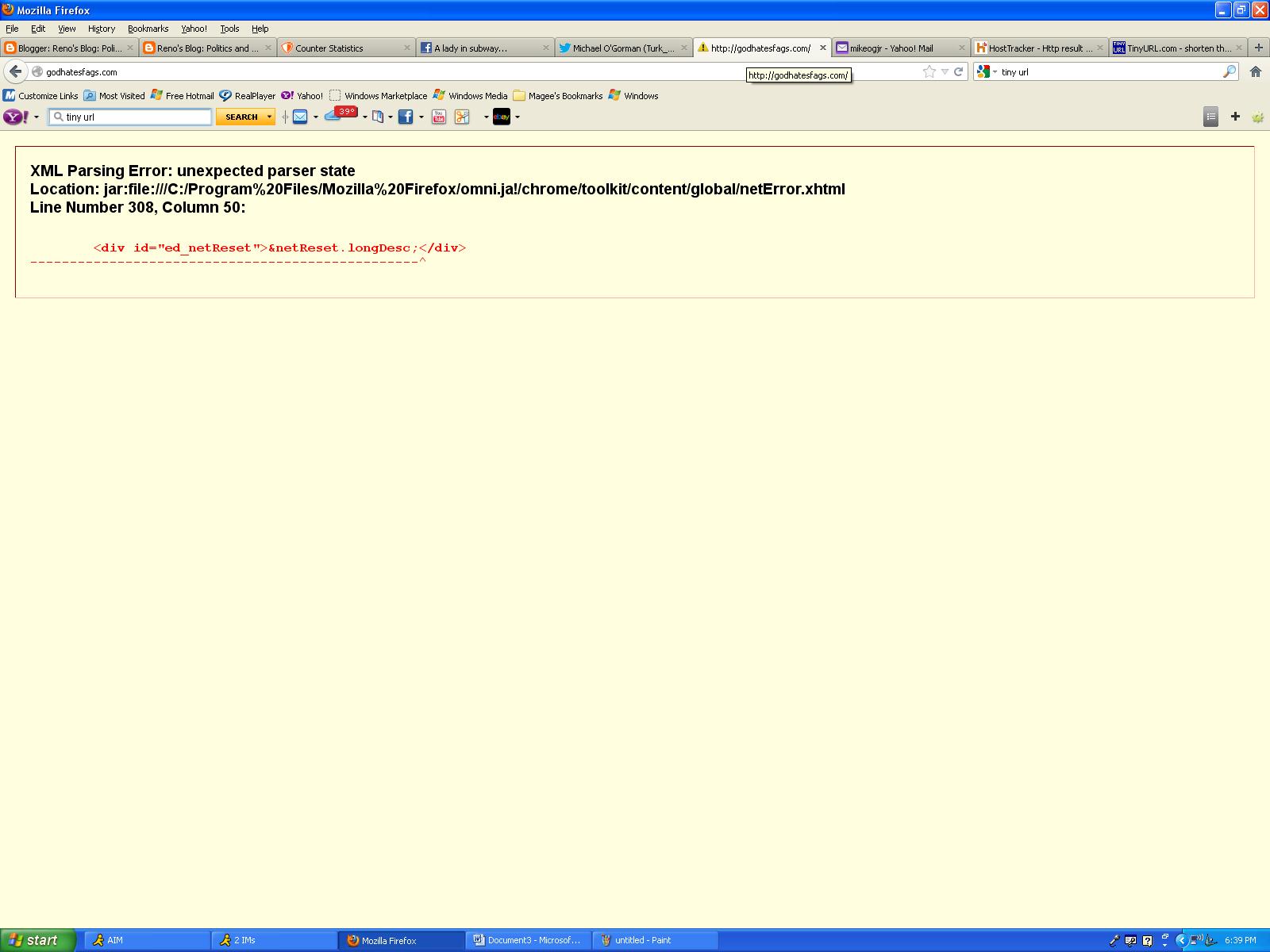1270x952 pixels.
Task: Expand the dropdown arrow left of eBay icon
Action: [486, 117]
